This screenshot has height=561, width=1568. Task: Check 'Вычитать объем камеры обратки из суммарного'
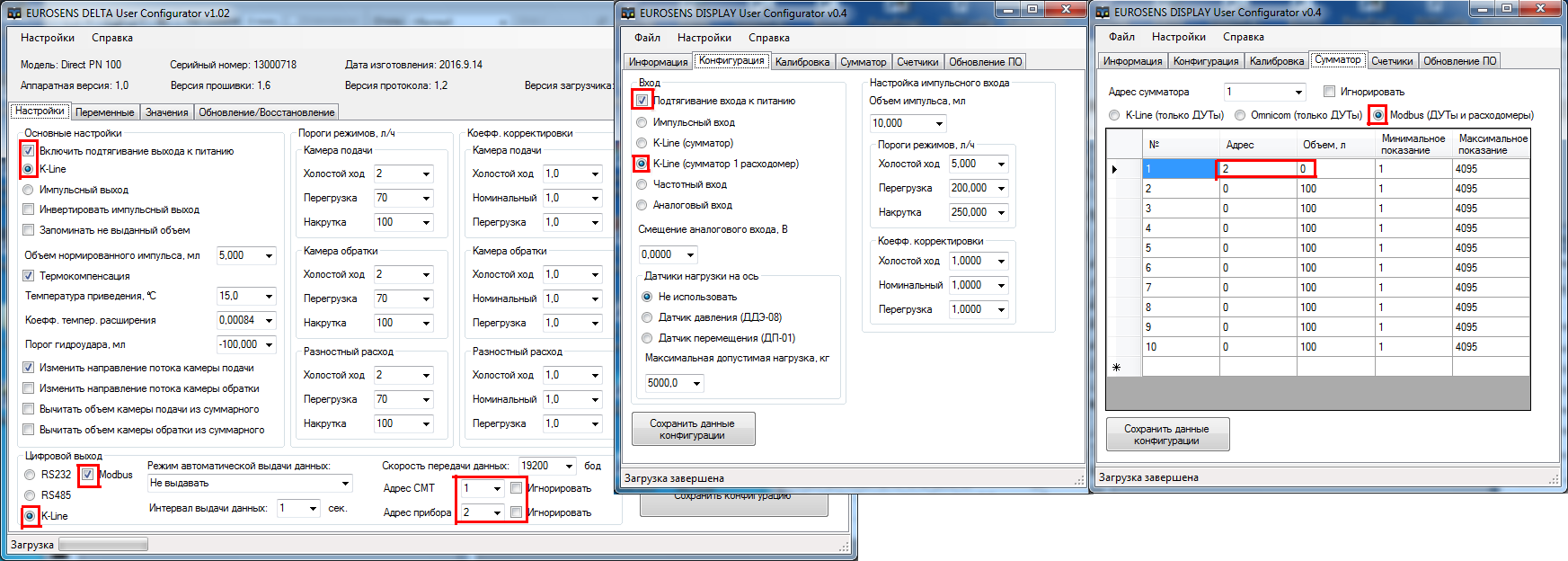[x=29, y=430]
